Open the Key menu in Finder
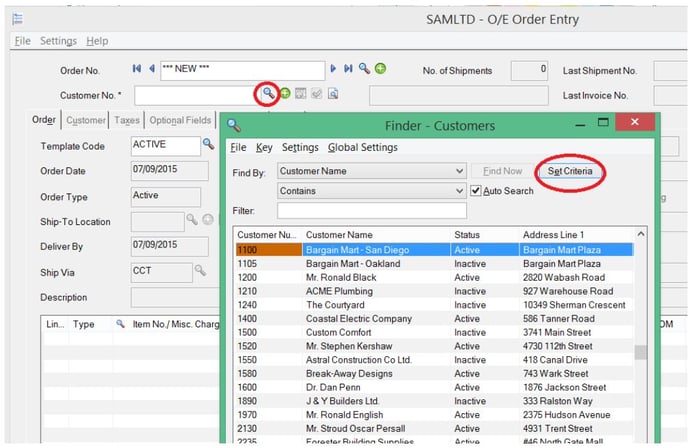 pyautogui.click(x=264, y=147)
